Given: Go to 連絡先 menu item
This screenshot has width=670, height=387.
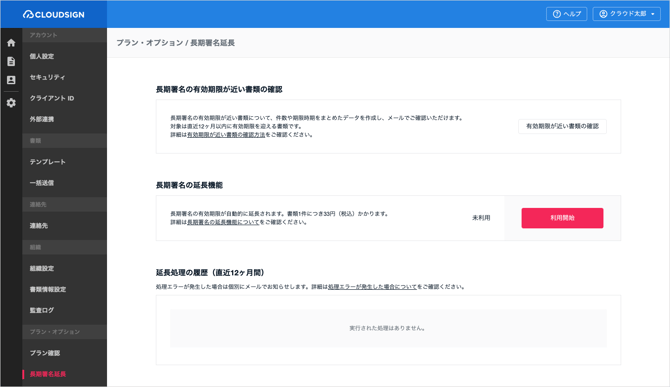Looking at the screenshot, I should [x=39, y=226].
